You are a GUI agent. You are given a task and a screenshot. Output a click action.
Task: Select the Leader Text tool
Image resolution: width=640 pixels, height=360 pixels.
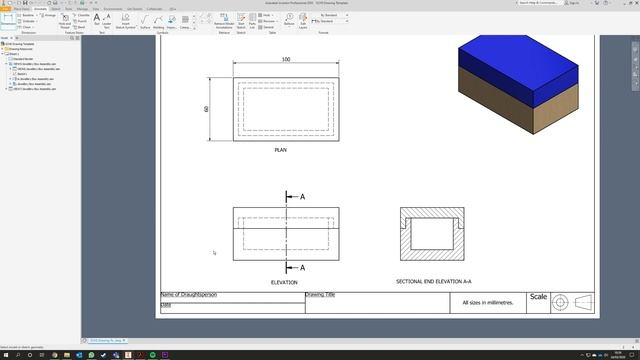(107, 21)
